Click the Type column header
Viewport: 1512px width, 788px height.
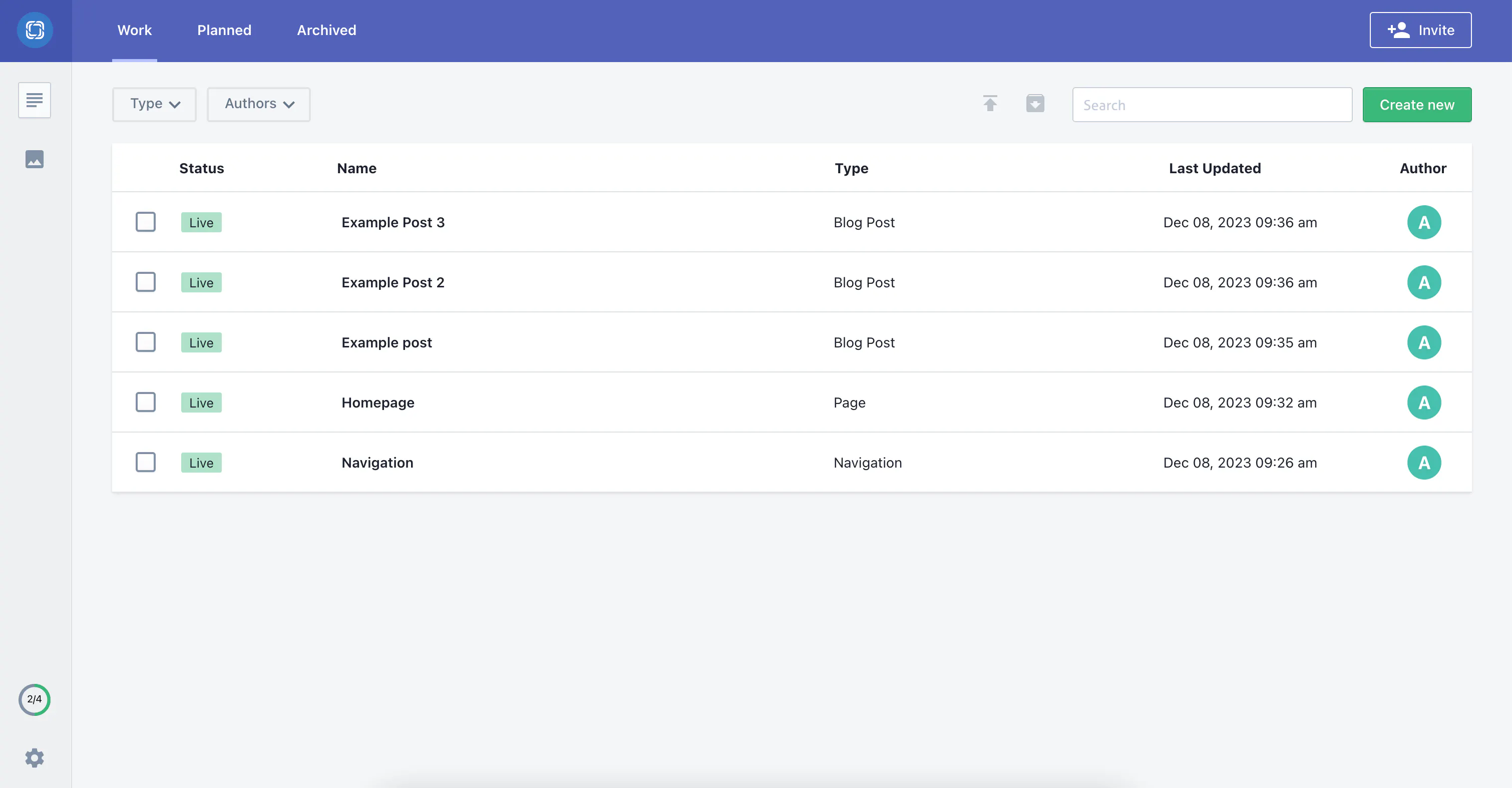click(851, 168)
